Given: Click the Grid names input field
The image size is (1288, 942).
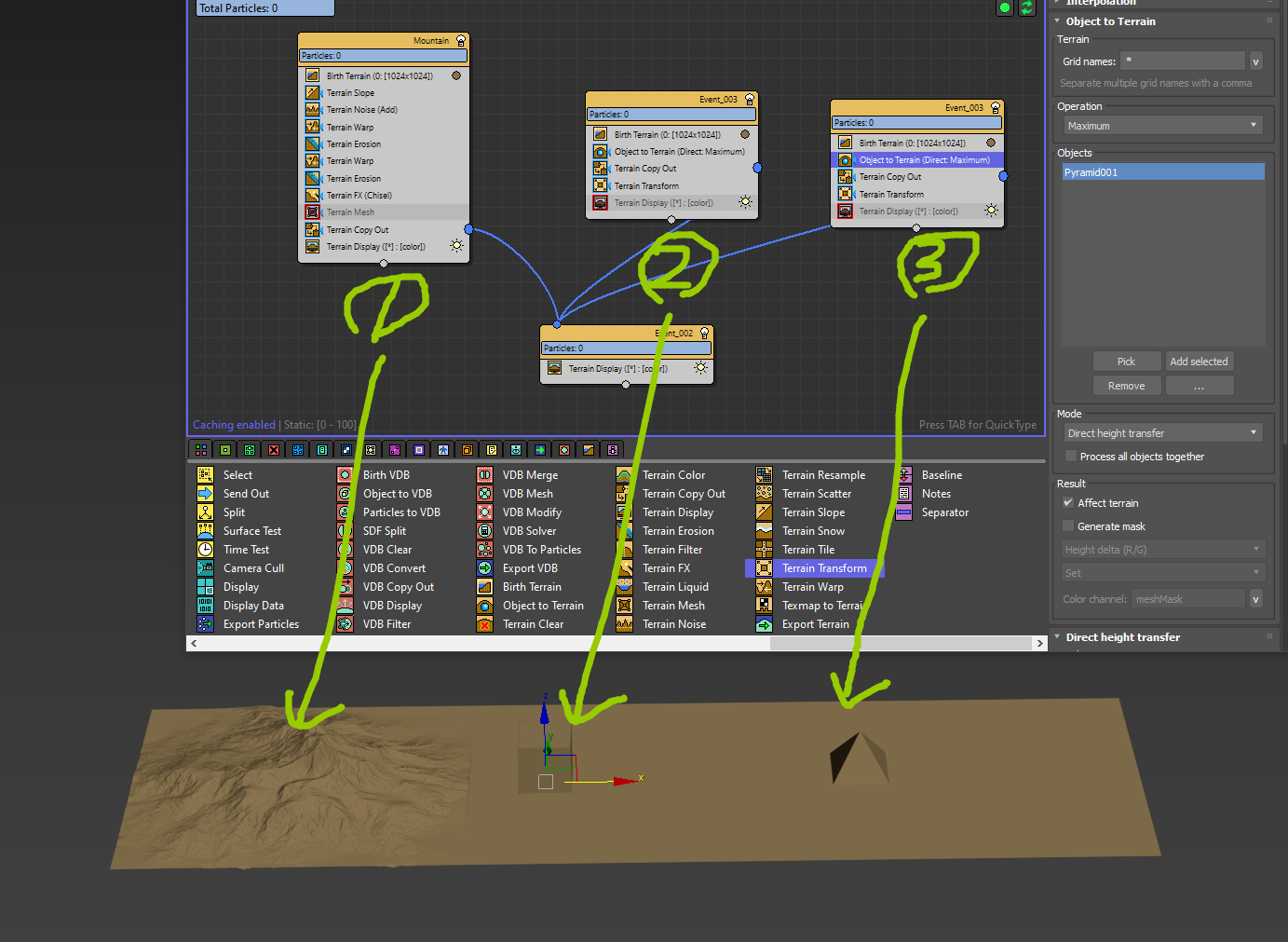Looking at the screenshot, I should (1182, 61).
